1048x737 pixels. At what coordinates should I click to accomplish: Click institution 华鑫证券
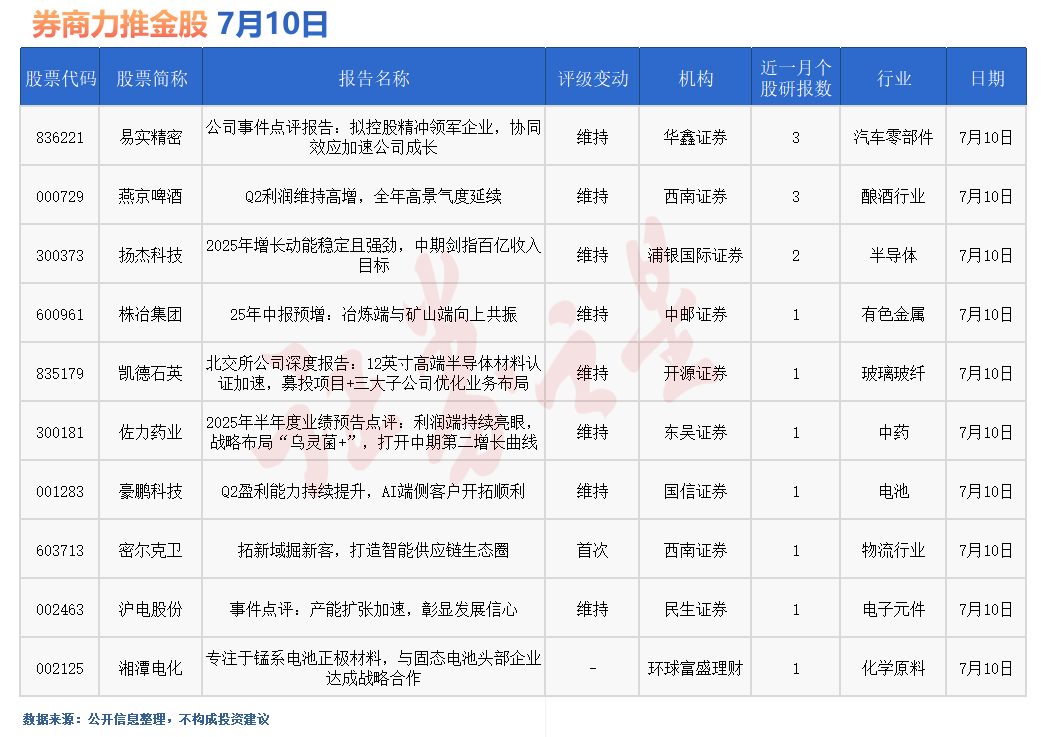pos(695,138)
